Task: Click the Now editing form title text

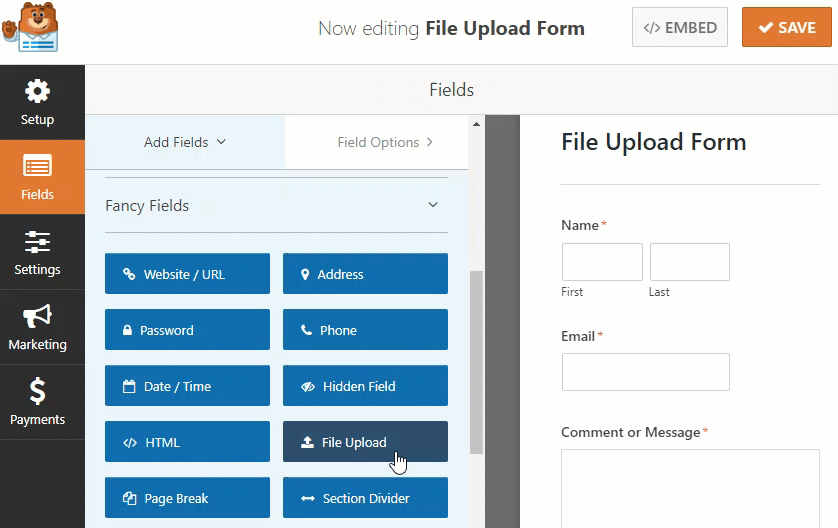Action: click(451, 28)
